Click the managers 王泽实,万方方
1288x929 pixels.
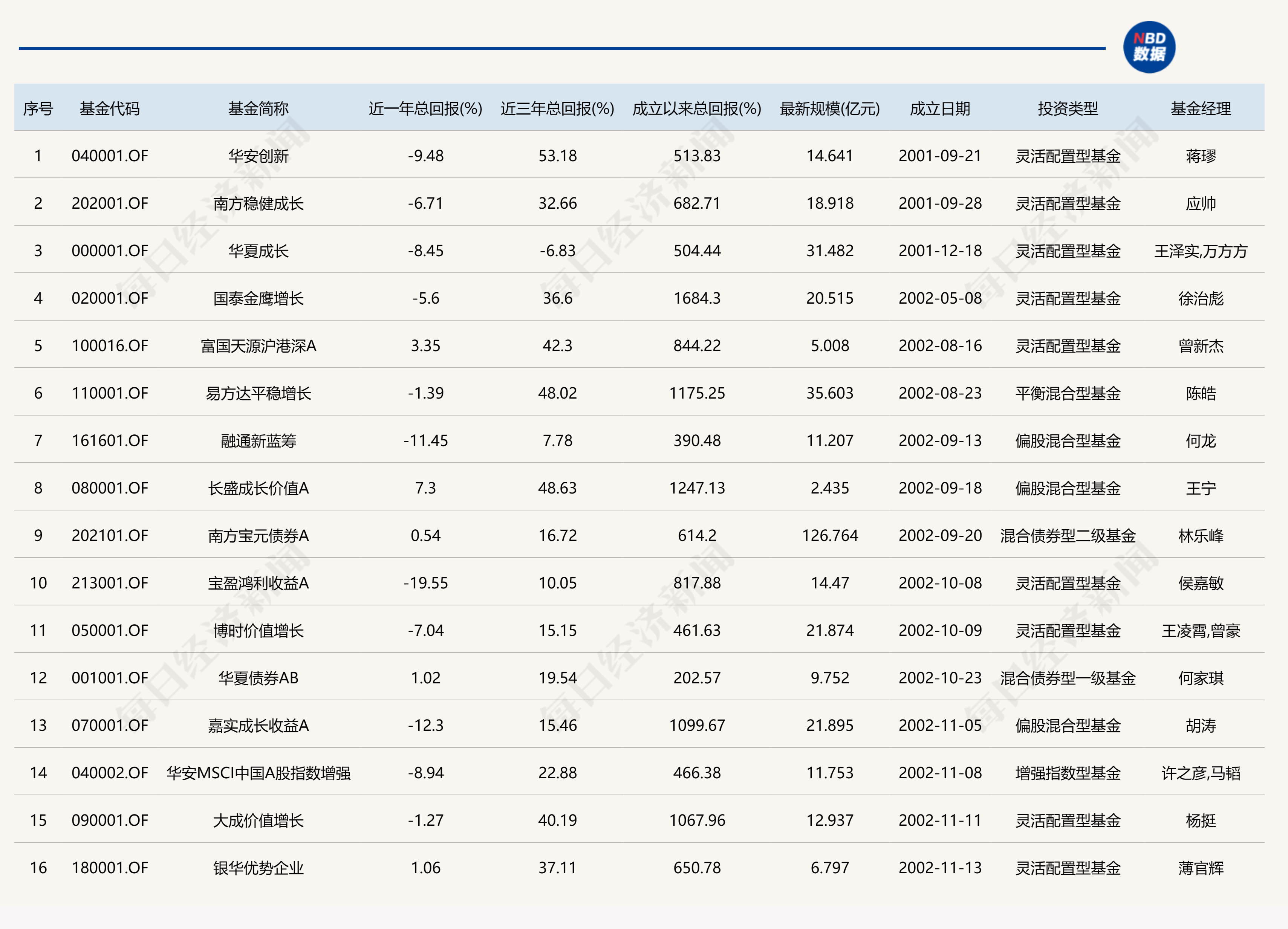coord(1201,251)
